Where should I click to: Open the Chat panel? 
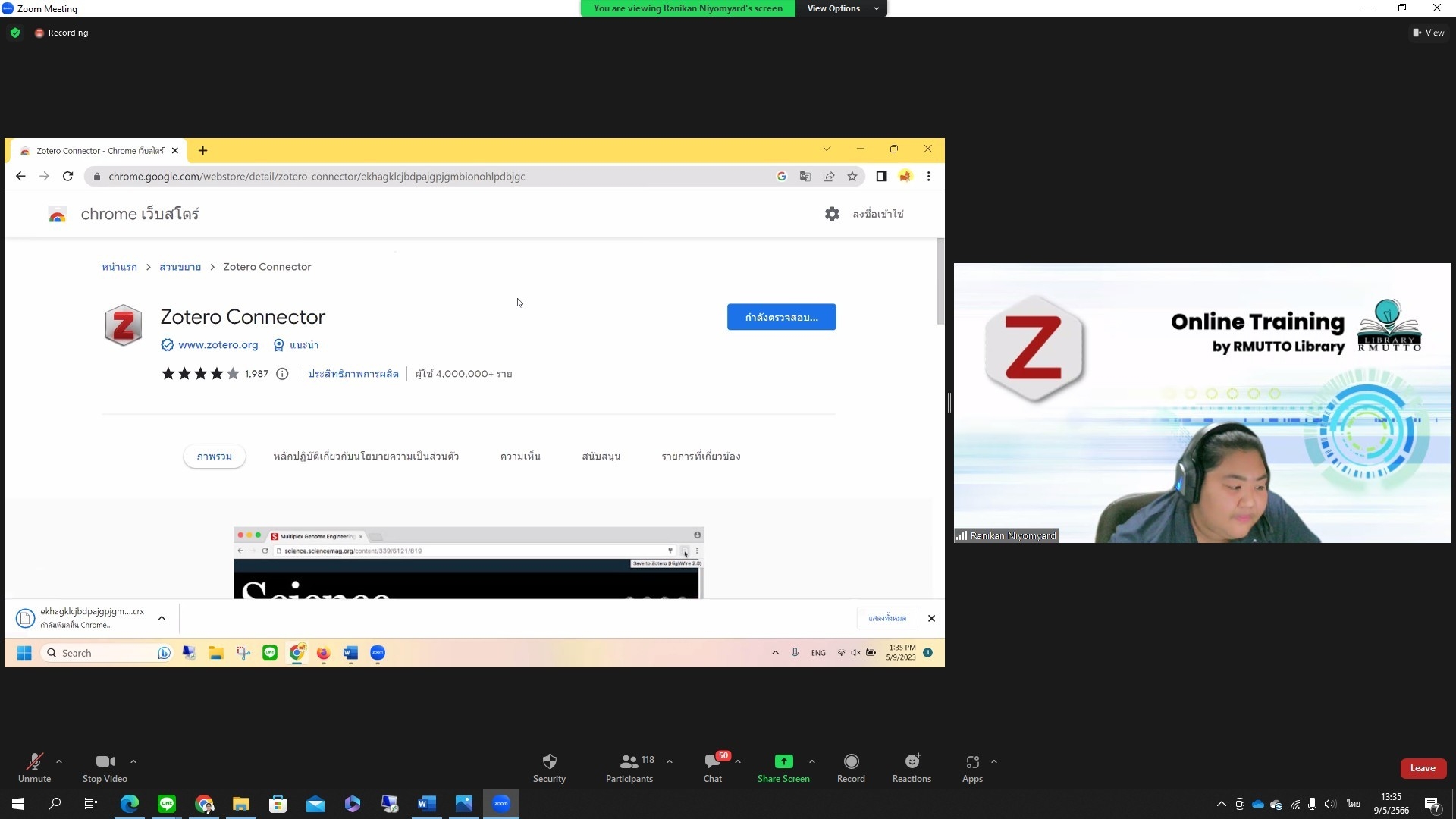713,767
